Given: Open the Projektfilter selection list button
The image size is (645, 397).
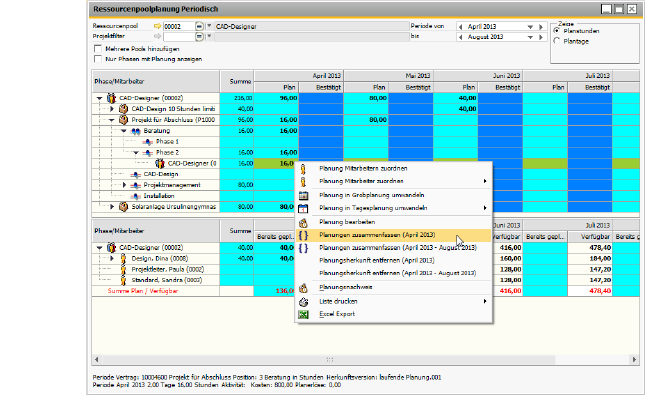Looking at the screenshot, I should click(199, 37).
